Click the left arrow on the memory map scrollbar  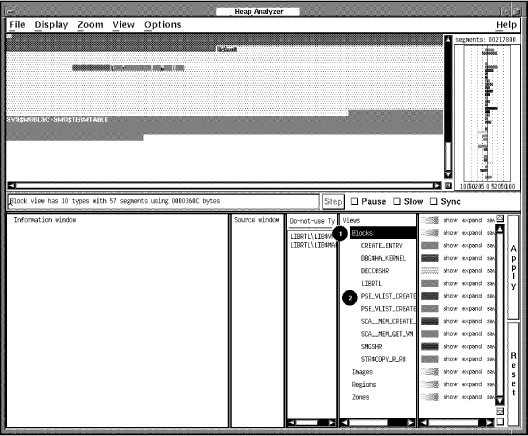[11, 186]
